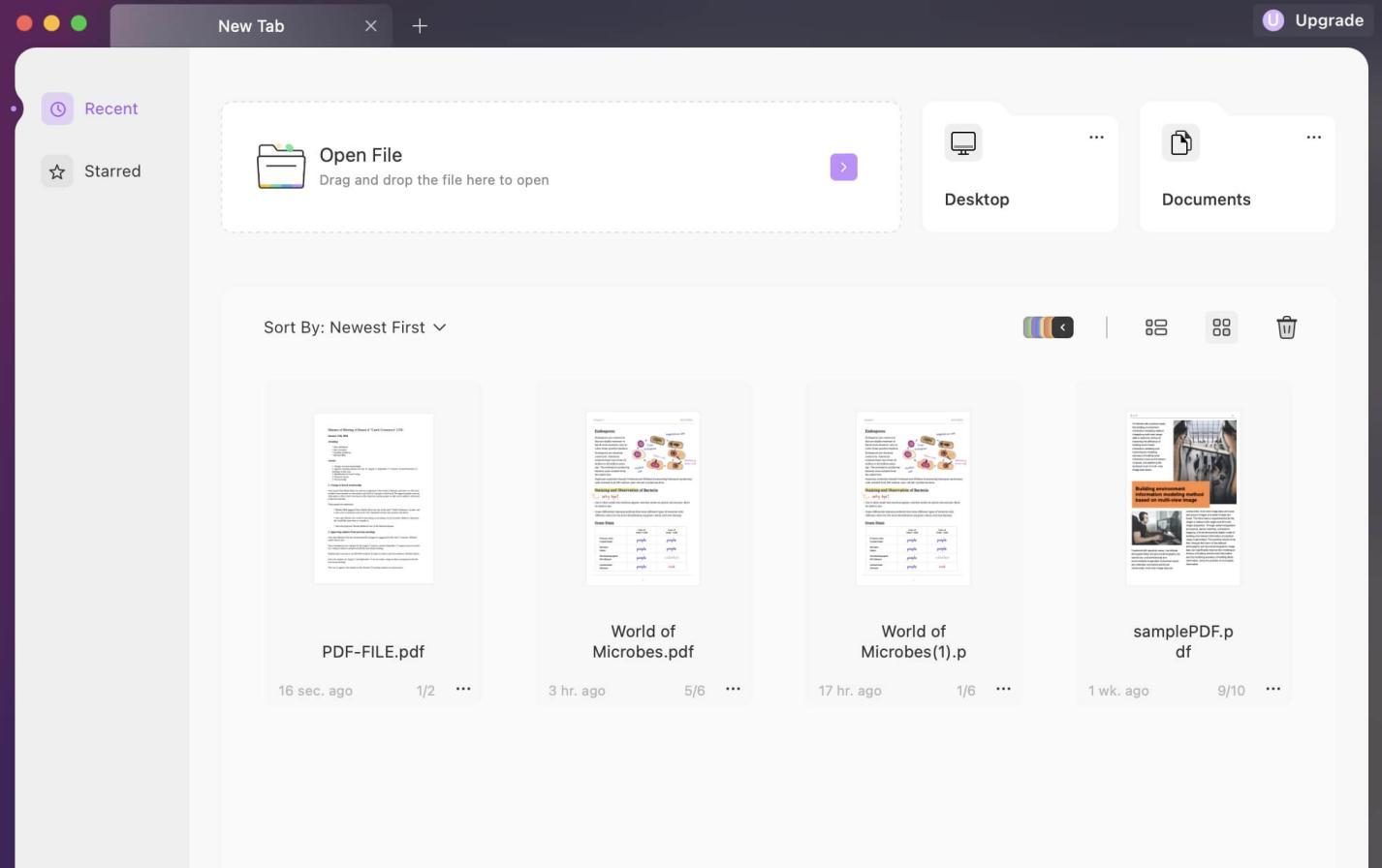The image size is (1382, 868).
Task: Click the Desktop monitor icon
Action: click(x=963, y=142)
